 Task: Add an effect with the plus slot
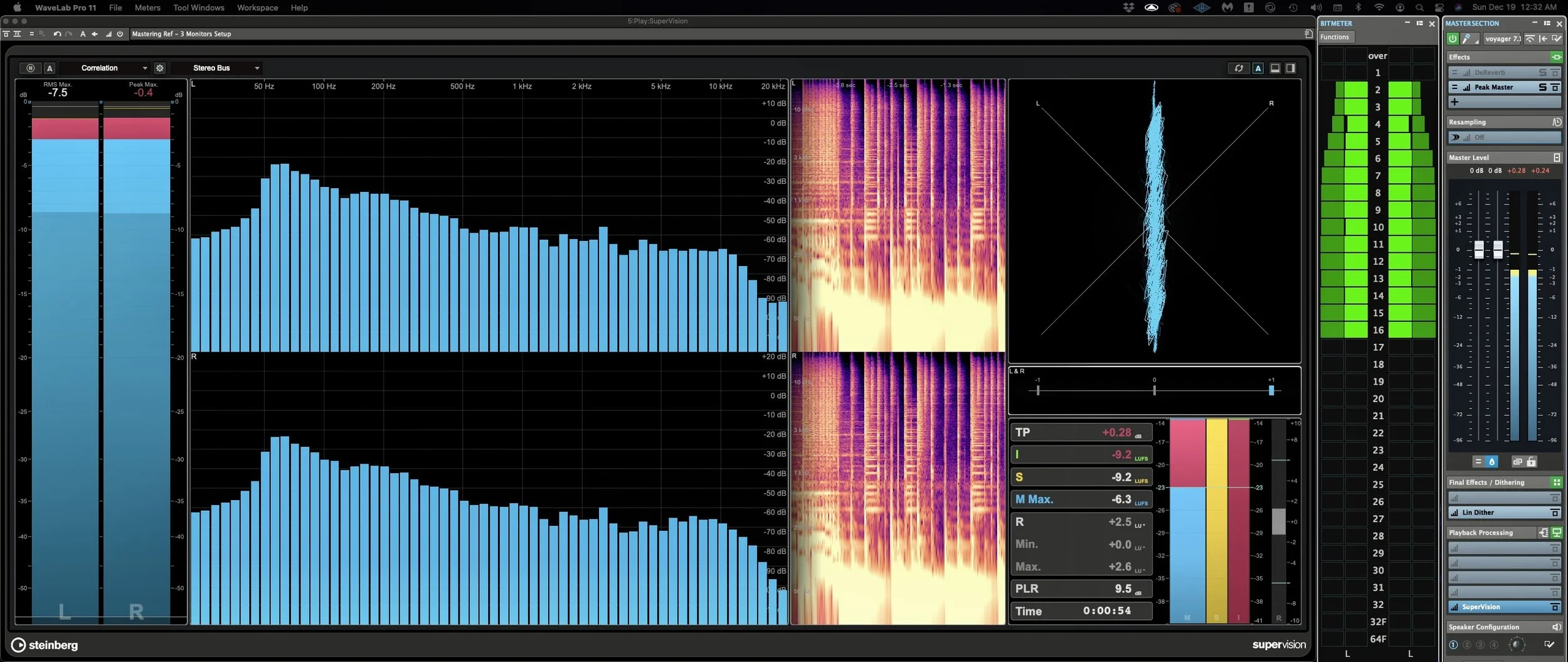tap(1504, 102)
